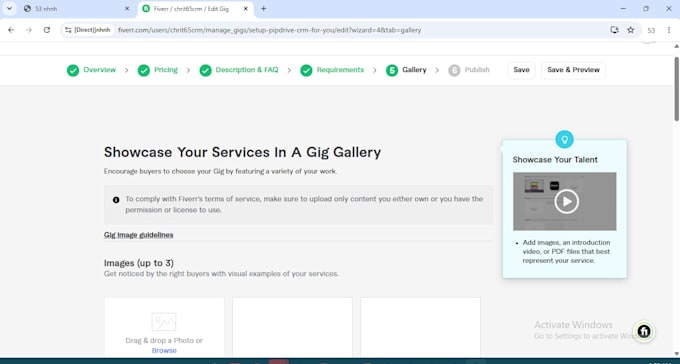Image resolution: width=680 pixels, height=364 pixels.
Task: Close the '53 nhnh' browser tab
Action: pos(127,9)
